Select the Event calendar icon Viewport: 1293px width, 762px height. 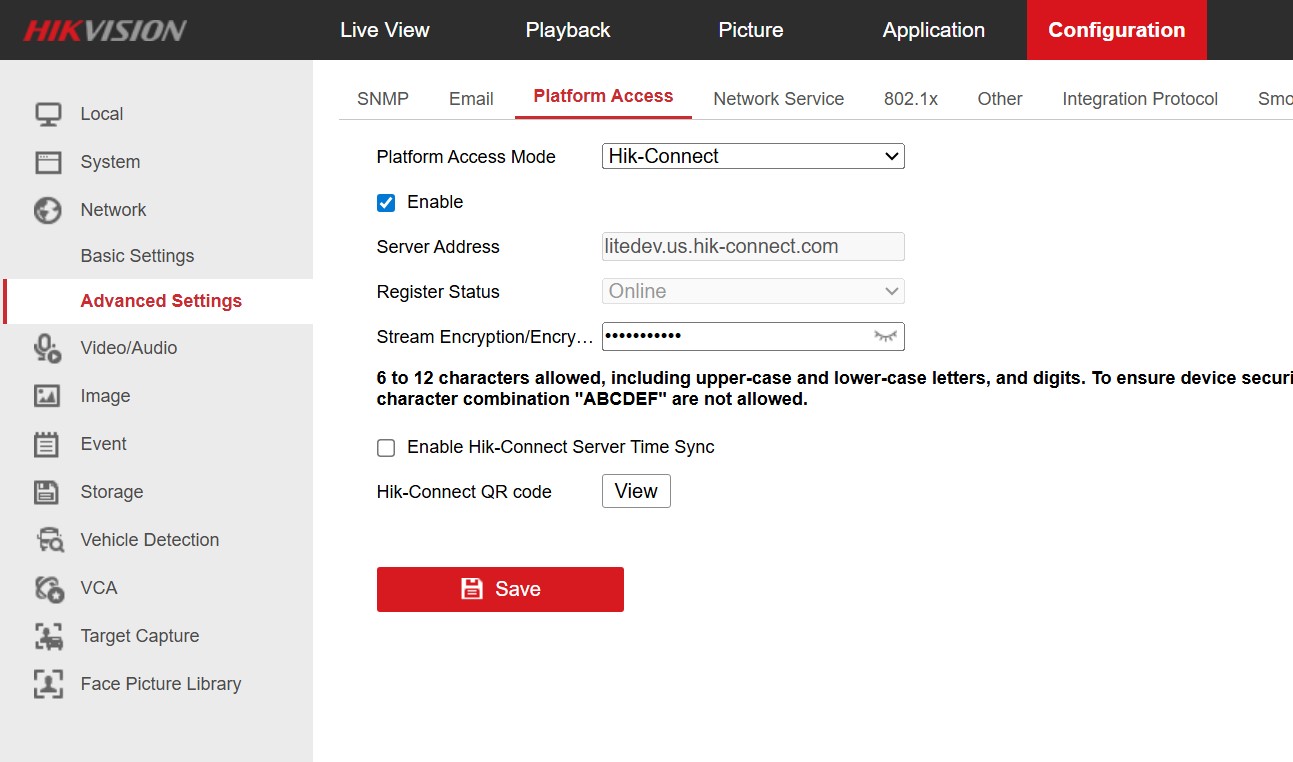pos(47,444)
